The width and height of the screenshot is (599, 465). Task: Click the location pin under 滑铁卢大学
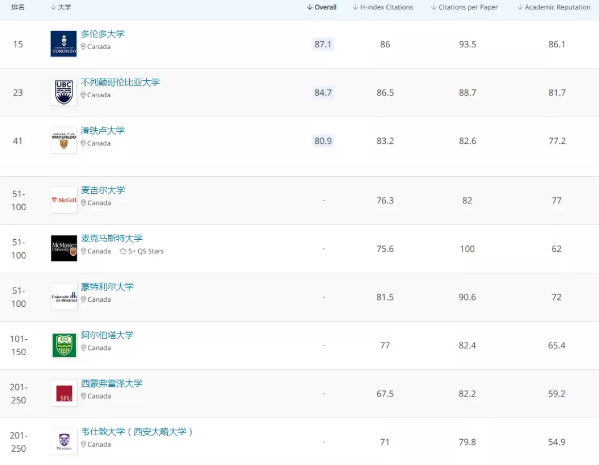point(83,143)
